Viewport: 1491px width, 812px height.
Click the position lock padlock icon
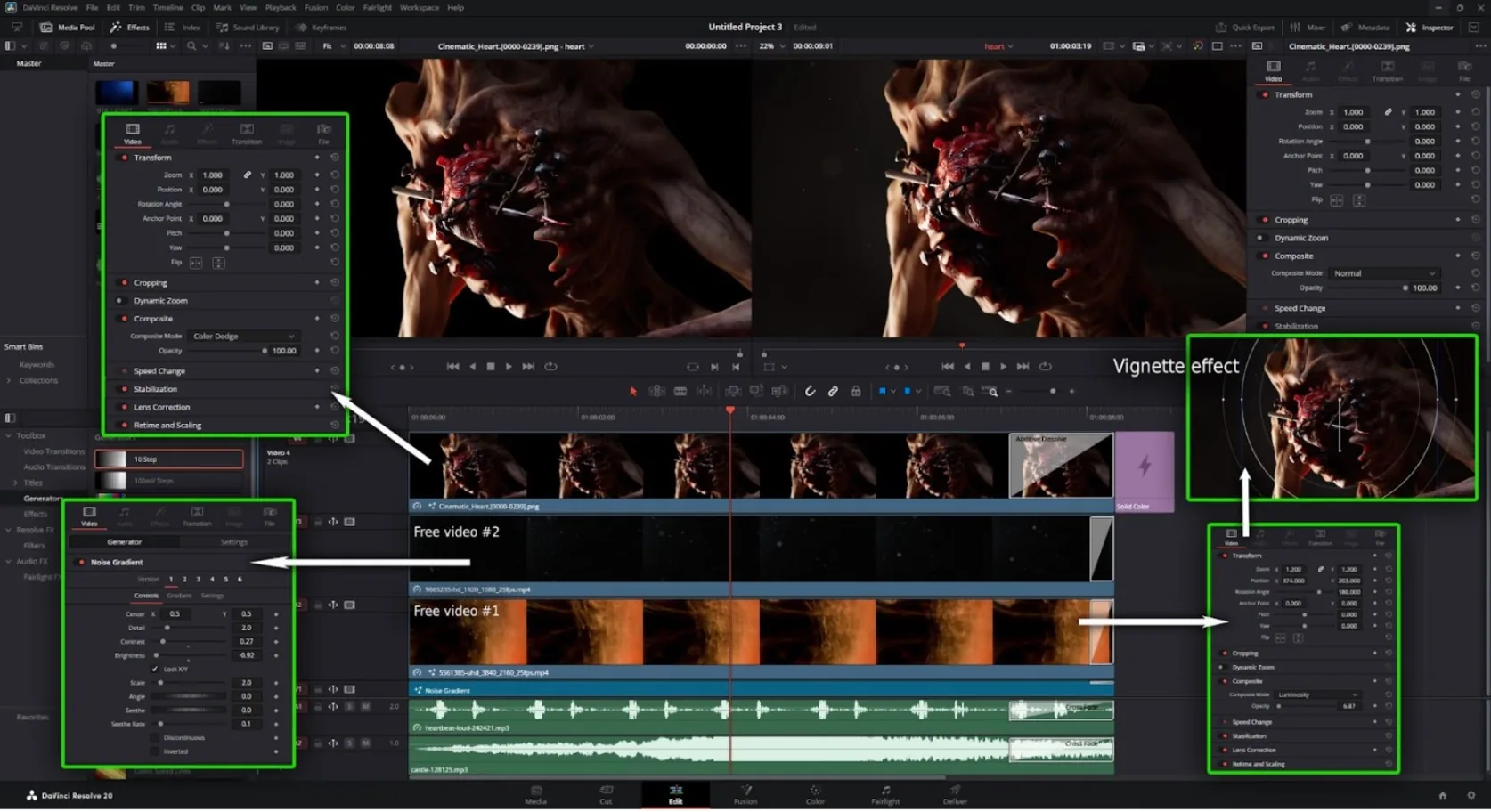856,392
